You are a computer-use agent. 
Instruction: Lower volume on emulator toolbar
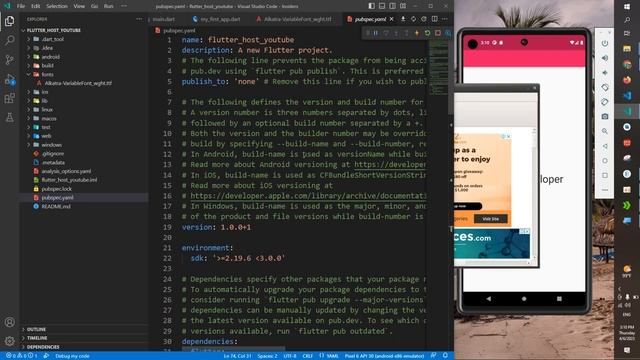pos(604,73)
